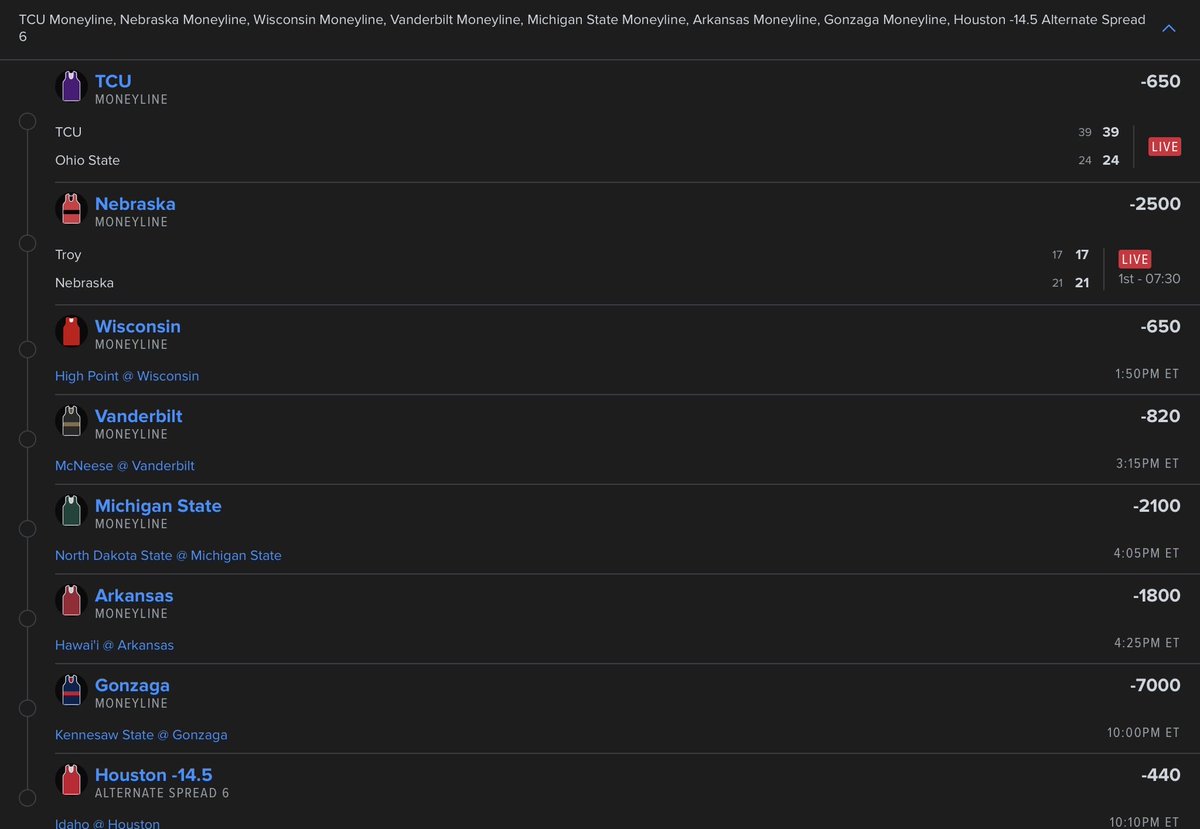Click the Troy score row name

pos(68,255)
